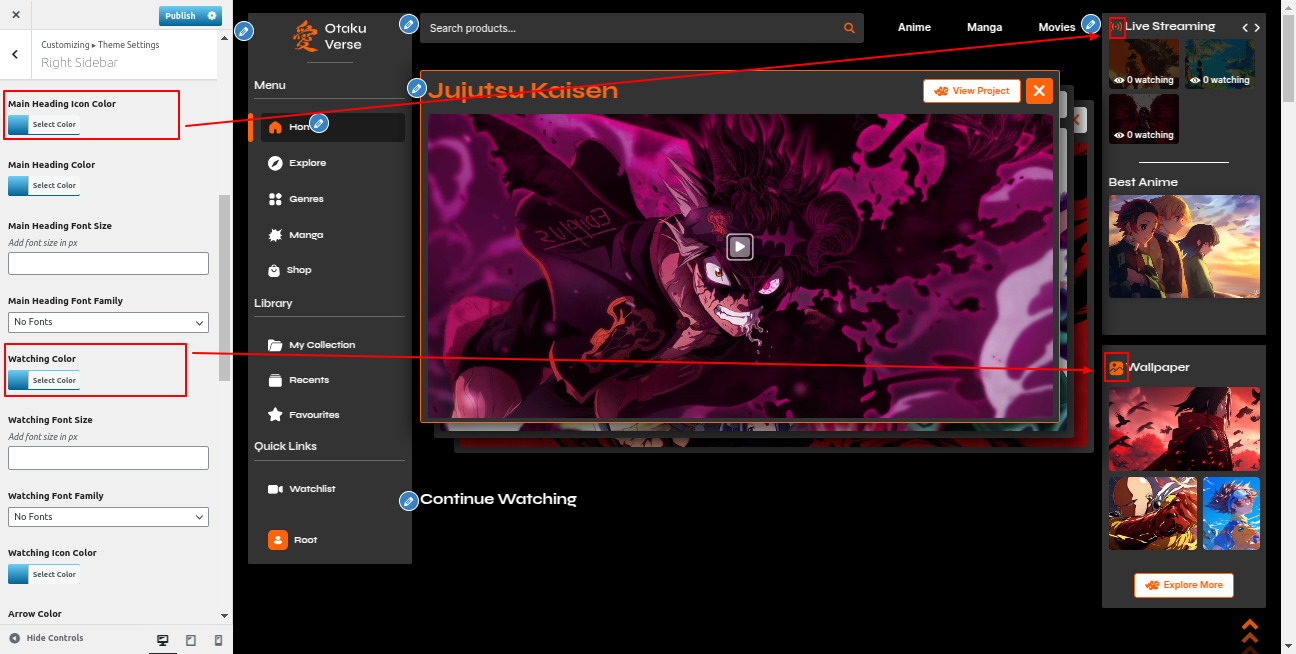The height and width of the screenshot is (654, 1296).
Task: Open Genres from the sidebar menu
Action: tap(306, 199)
